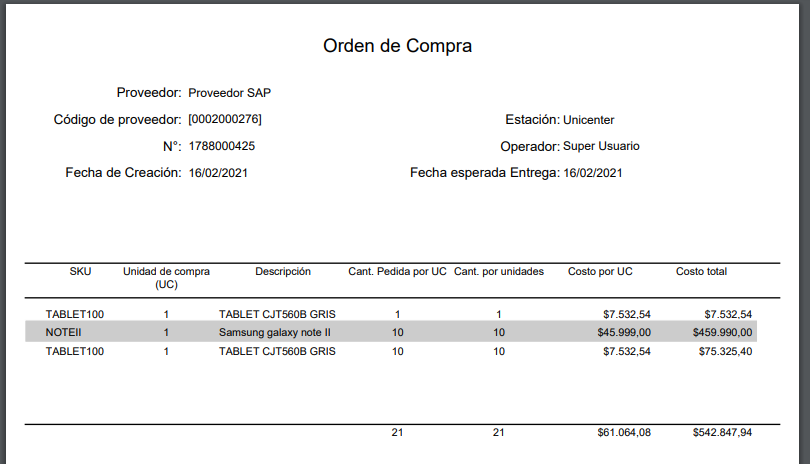Click the Fecha de Creación date value
This screenshot has height=464, width=810.
[x=218, y=173]
